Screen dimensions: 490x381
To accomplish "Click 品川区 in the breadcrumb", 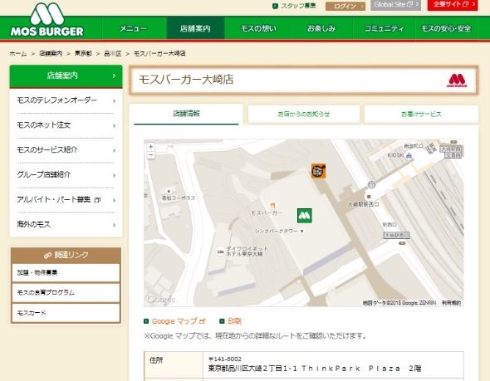I will [113, 53].
